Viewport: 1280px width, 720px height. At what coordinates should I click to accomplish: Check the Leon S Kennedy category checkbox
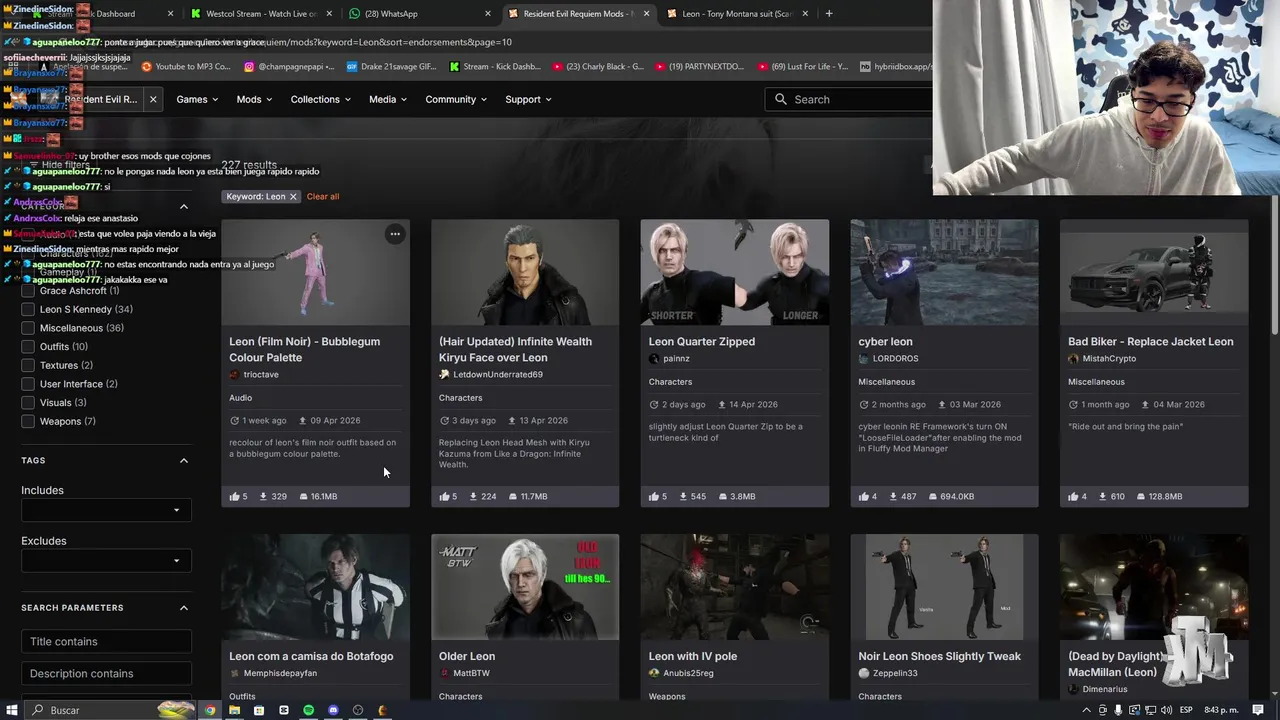28,309
